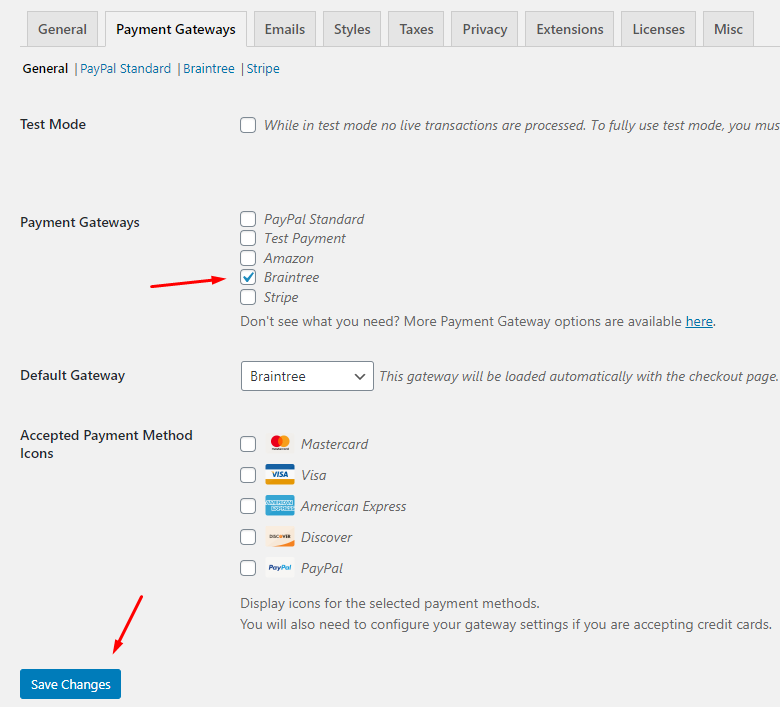The image size is (780, 707).
Task: Open the 'here' gateway options link
Action: (699, 322)
